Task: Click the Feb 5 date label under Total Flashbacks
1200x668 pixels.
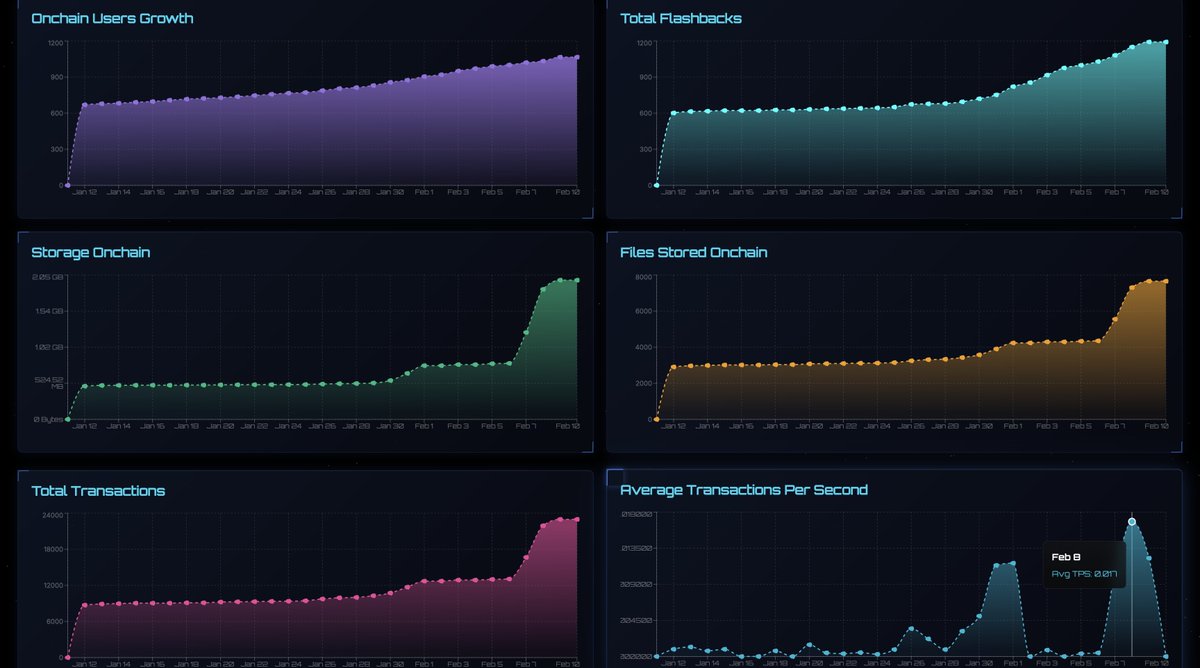Action: click(1081, 192)
